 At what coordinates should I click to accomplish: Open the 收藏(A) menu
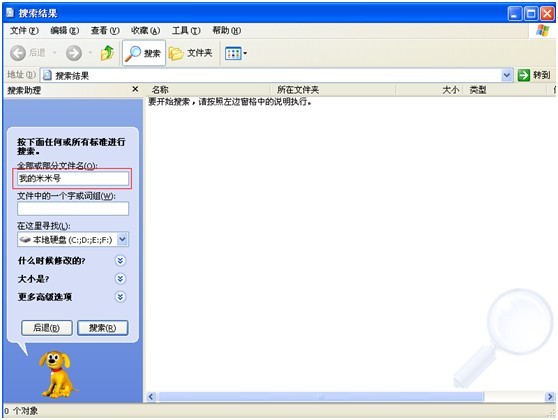pos(145,31)
